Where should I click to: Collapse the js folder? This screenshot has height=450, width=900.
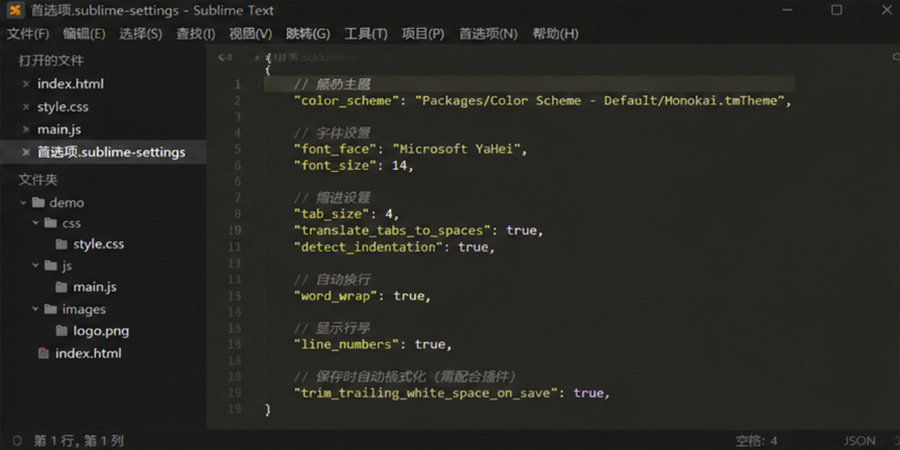click(x=36, y=265)
